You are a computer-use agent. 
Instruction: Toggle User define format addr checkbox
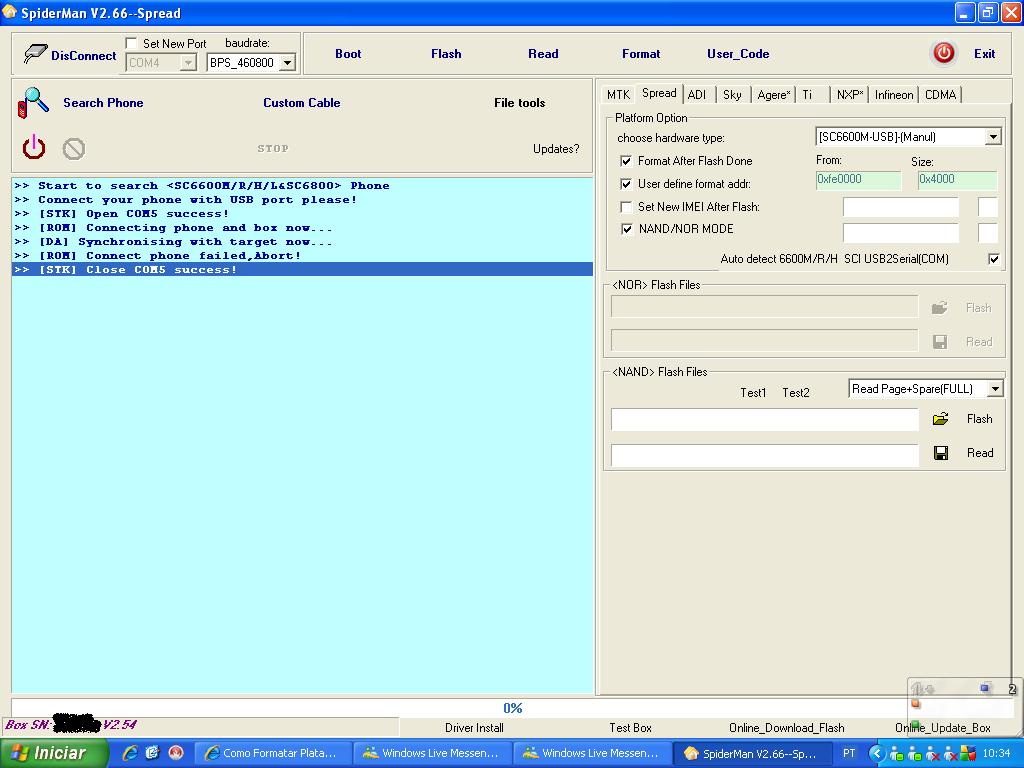626,184
